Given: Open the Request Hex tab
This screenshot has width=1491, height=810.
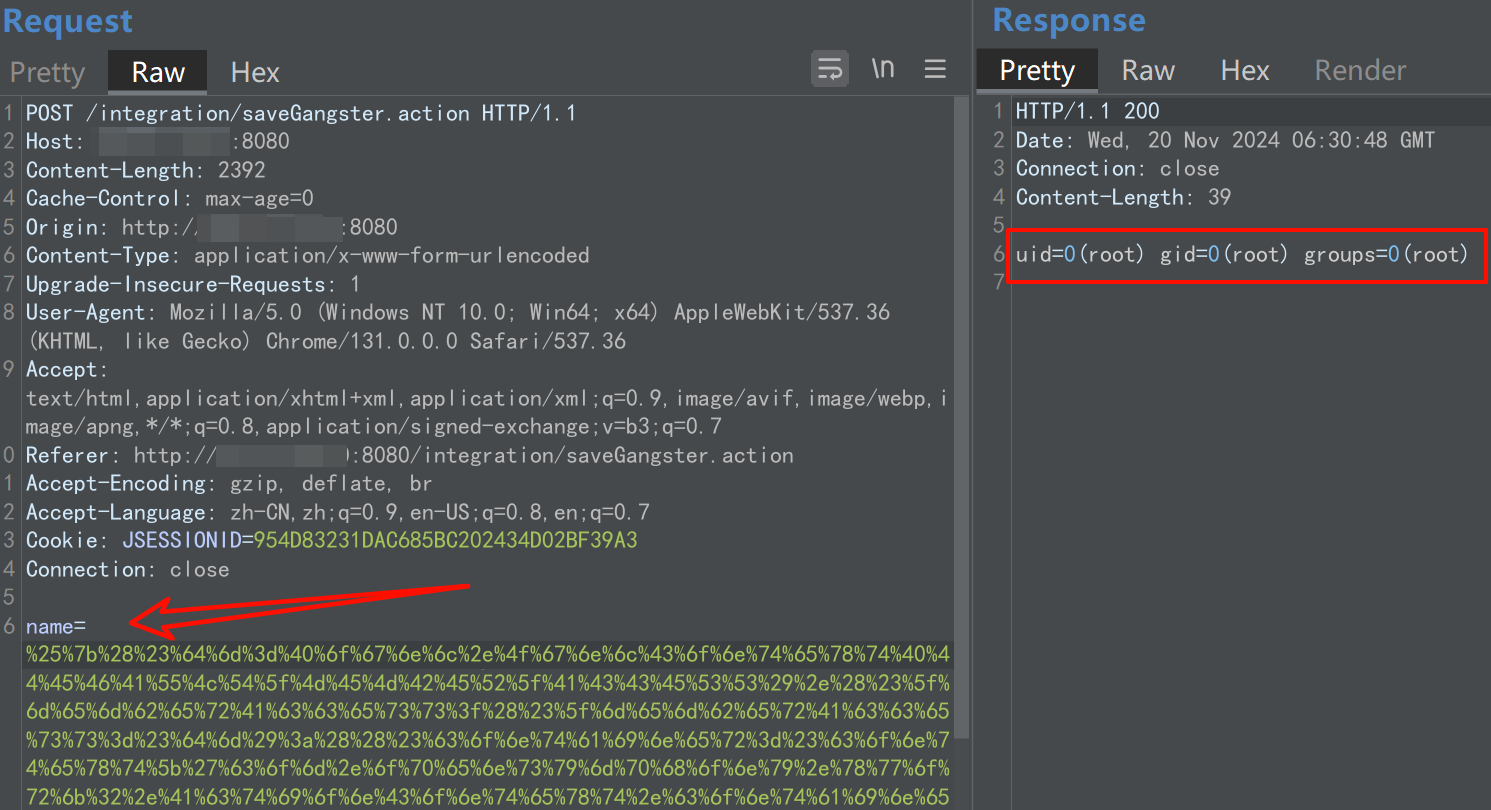Looking at the screenshot, I should (255, 72).
